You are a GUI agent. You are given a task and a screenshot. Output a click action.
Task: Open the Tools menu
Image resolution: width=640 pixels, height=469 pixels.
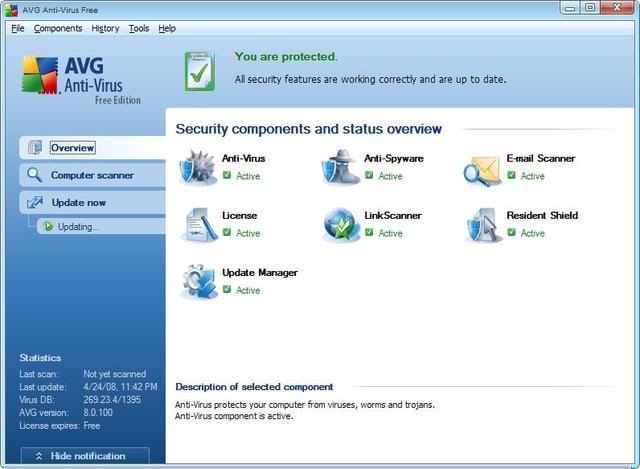pyautogui.click(x=139, y=28)
